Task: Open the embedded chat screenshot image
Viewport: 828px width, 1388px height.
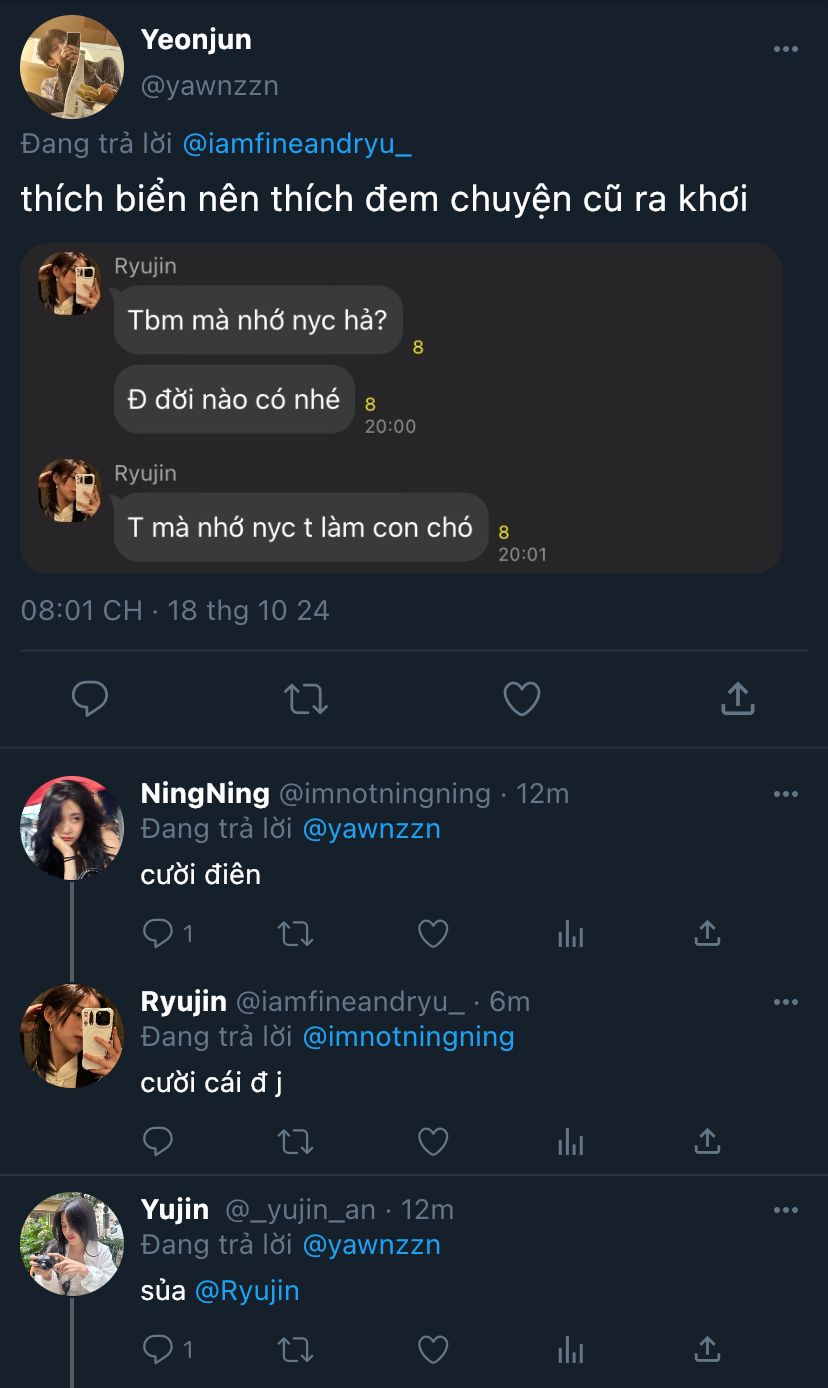Action: click(401, 408)
